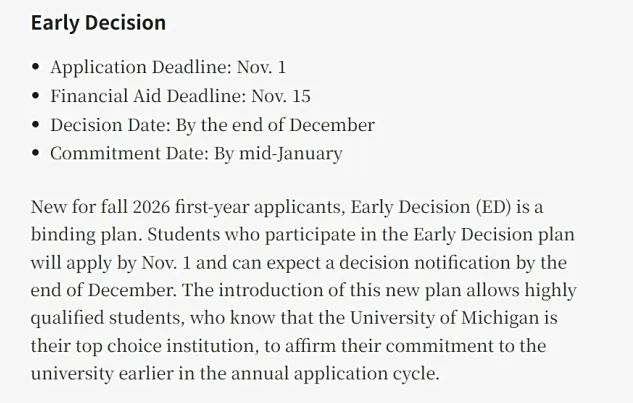Click the Early Decision heading
Screen dimensions: 633x403
[98, 23]
